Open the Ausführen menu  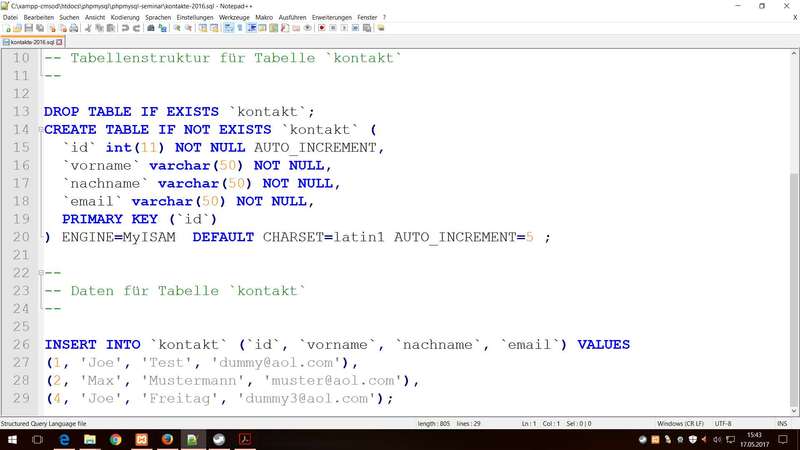(292, 17)
